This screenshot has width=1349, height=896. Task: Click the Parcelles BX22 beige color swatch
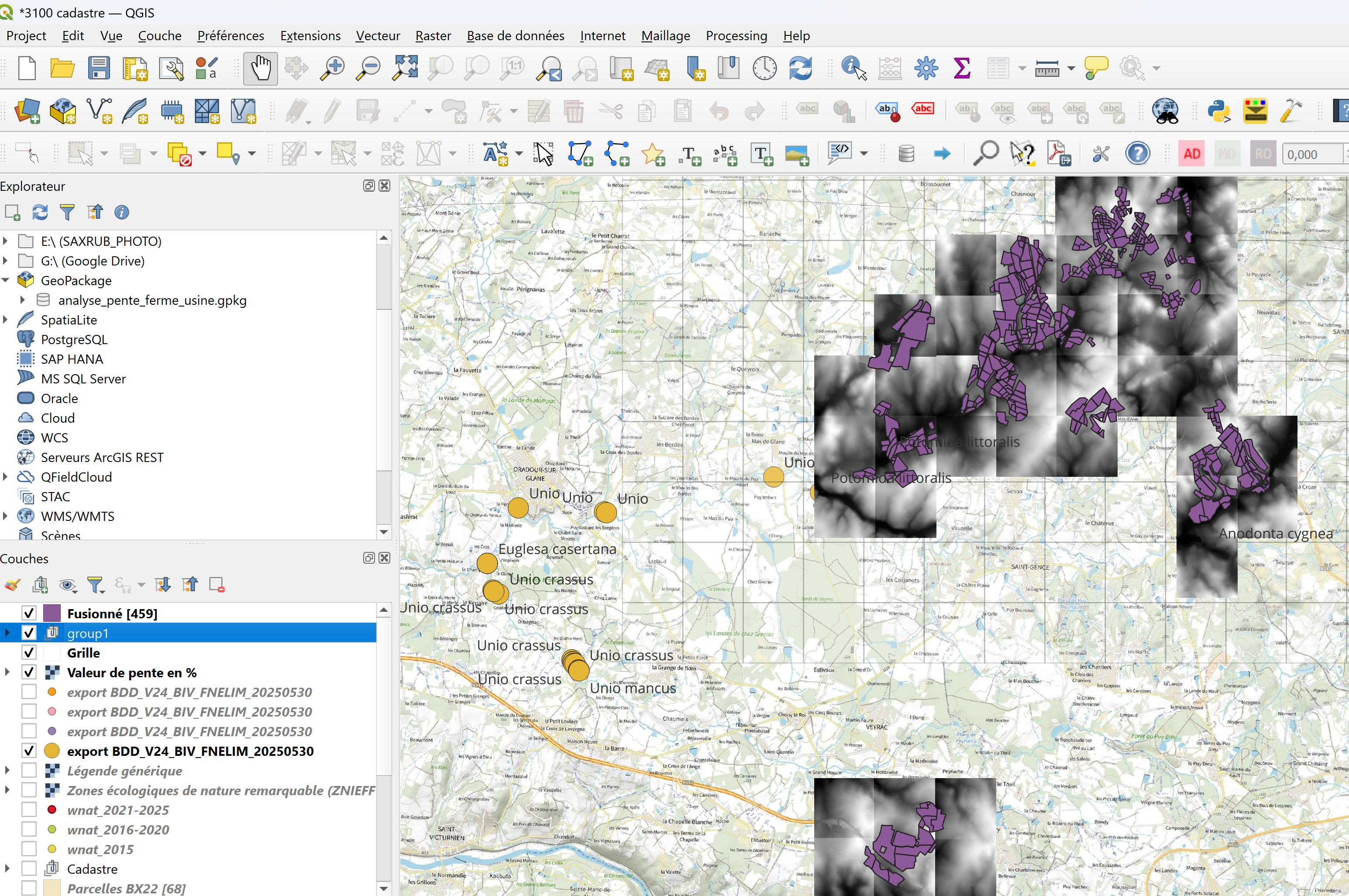click(52, 888)
